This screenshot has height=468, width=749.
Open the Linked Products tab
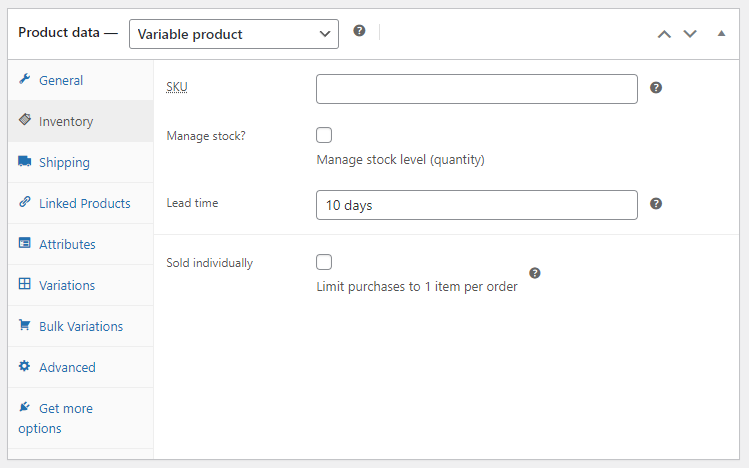click(81, 203)
